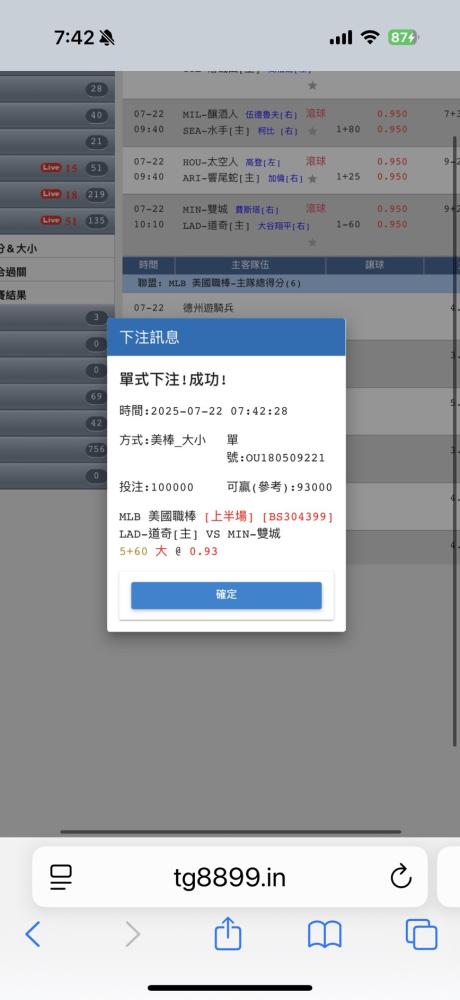
Task: Click the 讓球 column header
Action: [375, 265]
